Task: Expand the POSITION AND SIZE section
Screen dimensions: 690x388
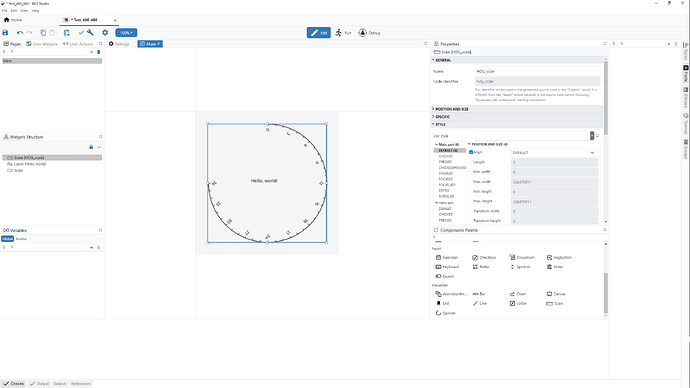Action: point(451,109)
